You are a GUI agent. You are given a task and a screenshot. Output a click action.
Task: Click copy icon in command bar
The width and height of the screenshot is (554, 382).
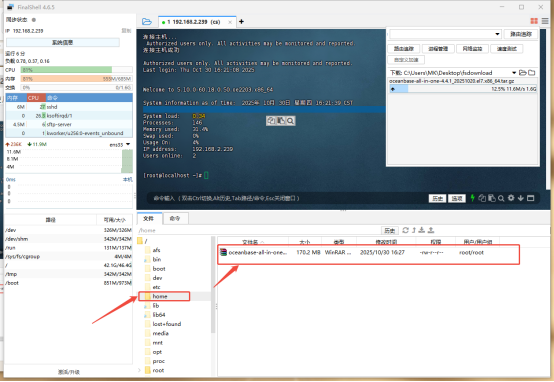[482, 198]
